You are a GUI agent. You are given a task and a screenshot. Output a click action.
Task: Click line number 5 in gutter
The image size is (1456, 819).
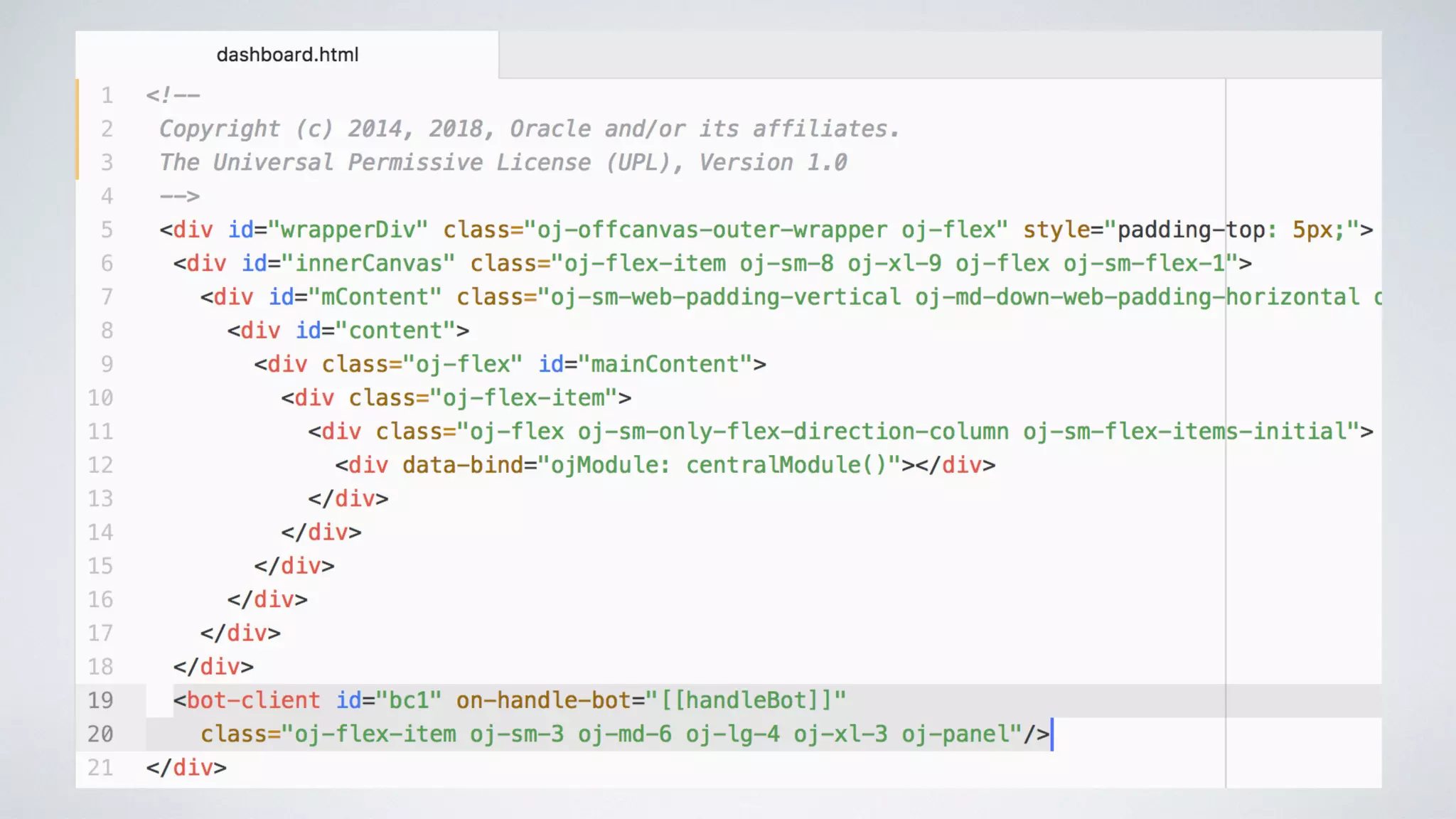point(107,230)
